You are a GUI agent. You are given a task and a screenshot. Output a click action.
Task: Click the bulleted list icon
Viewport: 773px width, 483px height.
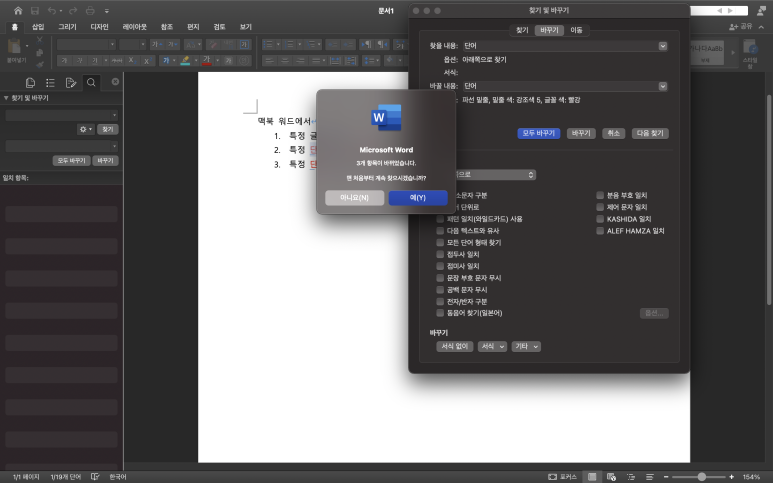point(268,45)
